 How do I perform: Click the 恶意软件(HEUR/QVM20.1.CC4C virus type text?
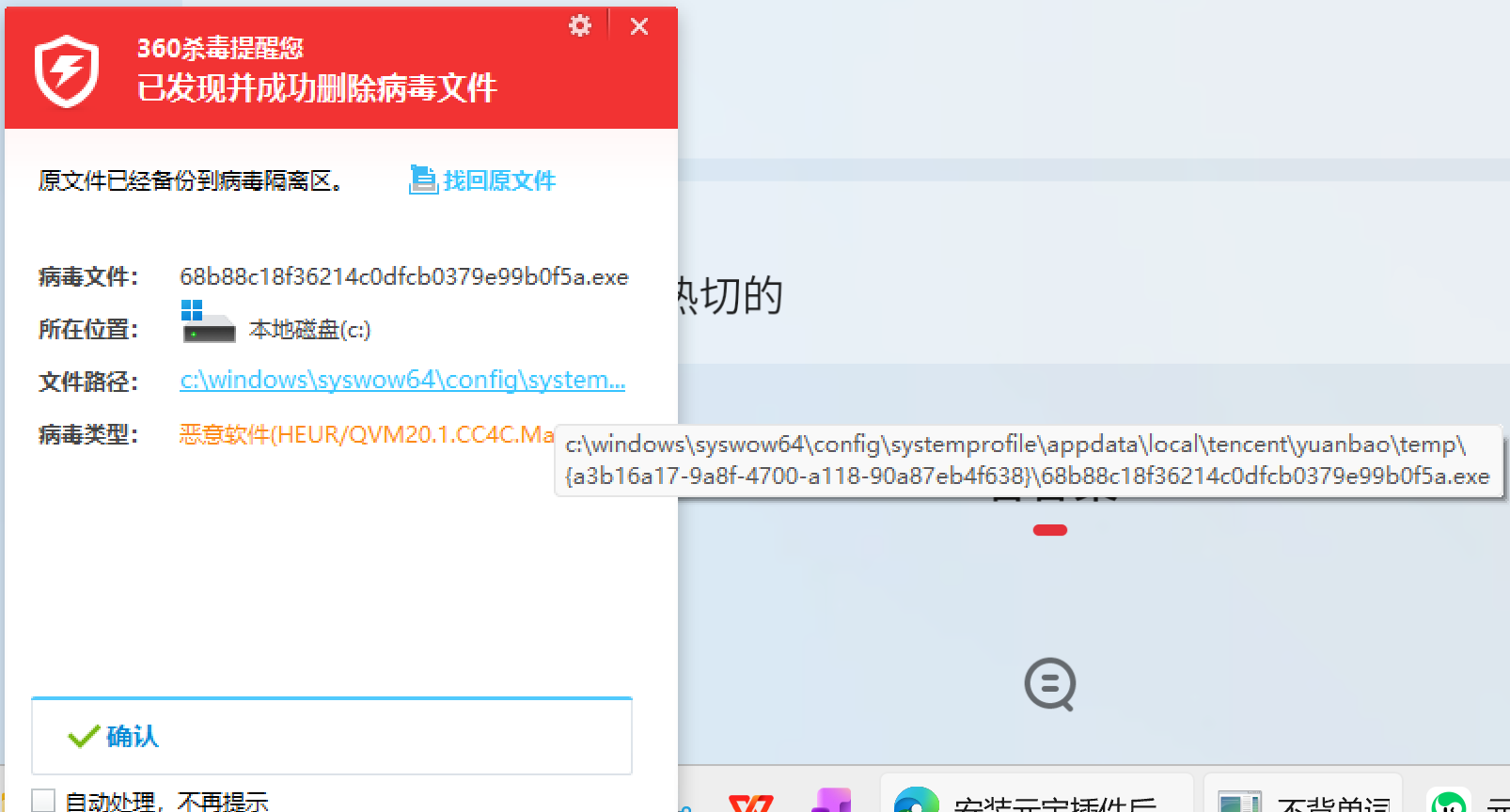tap(367, 434)
